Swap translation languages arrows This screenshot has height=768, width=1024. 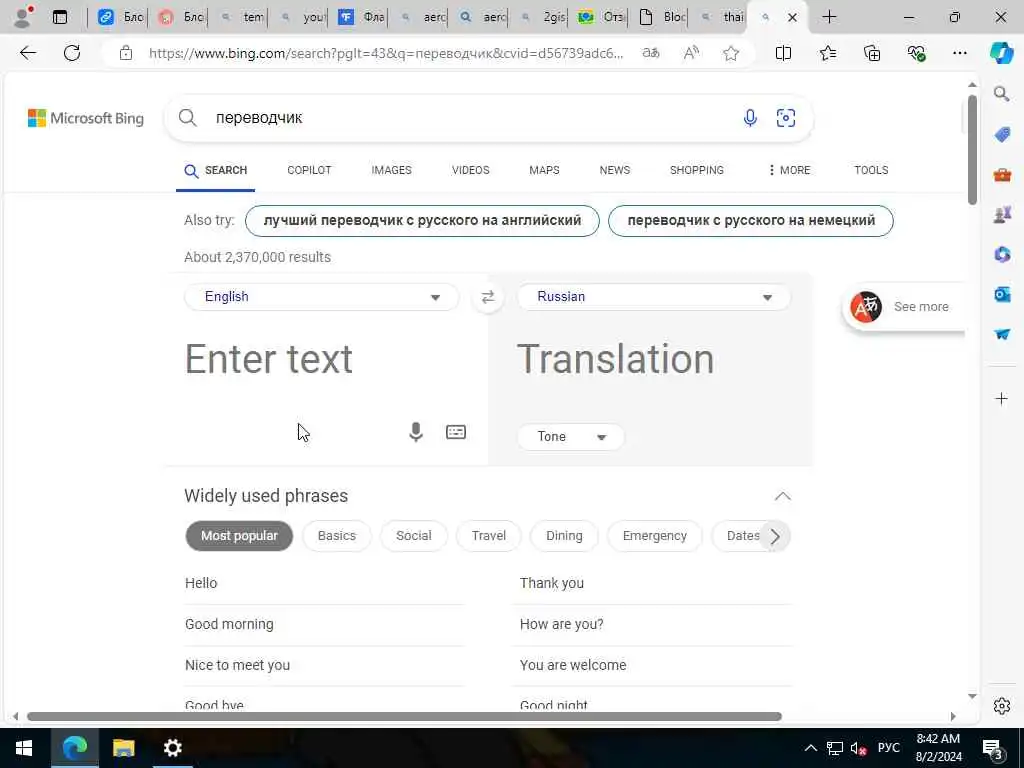pyautogui.click(x=488, y=298)
